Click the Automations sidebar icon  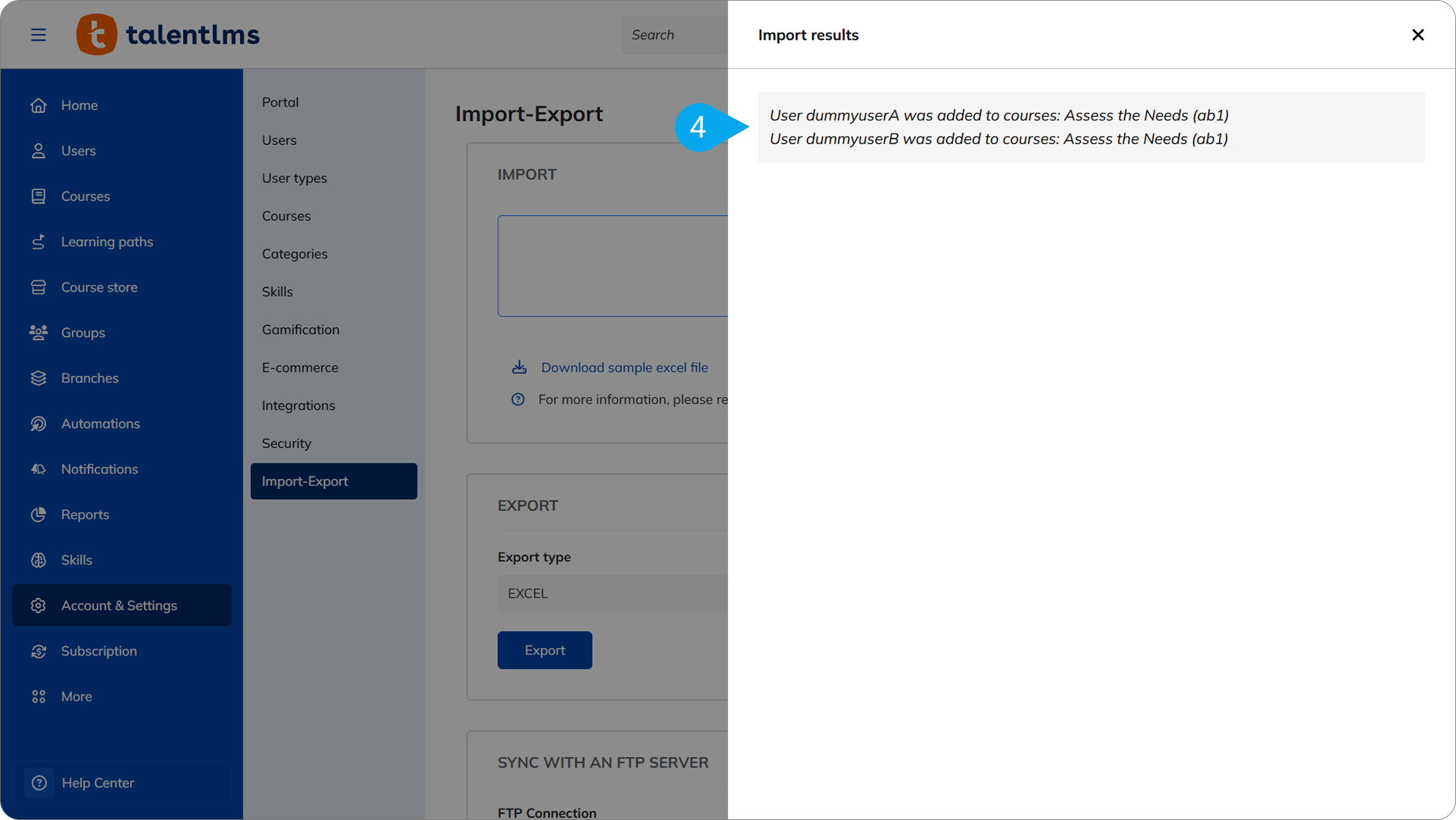point(39,424)
